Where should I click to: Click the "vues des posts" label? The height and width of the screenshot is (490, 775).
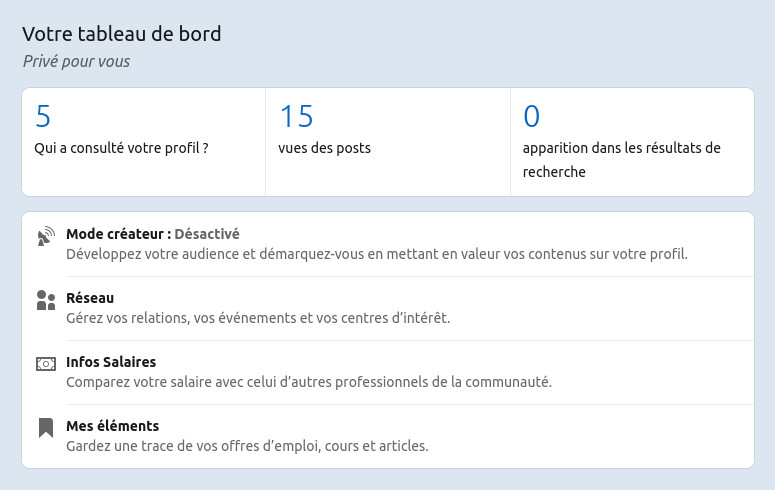click(x=324, y=148)
